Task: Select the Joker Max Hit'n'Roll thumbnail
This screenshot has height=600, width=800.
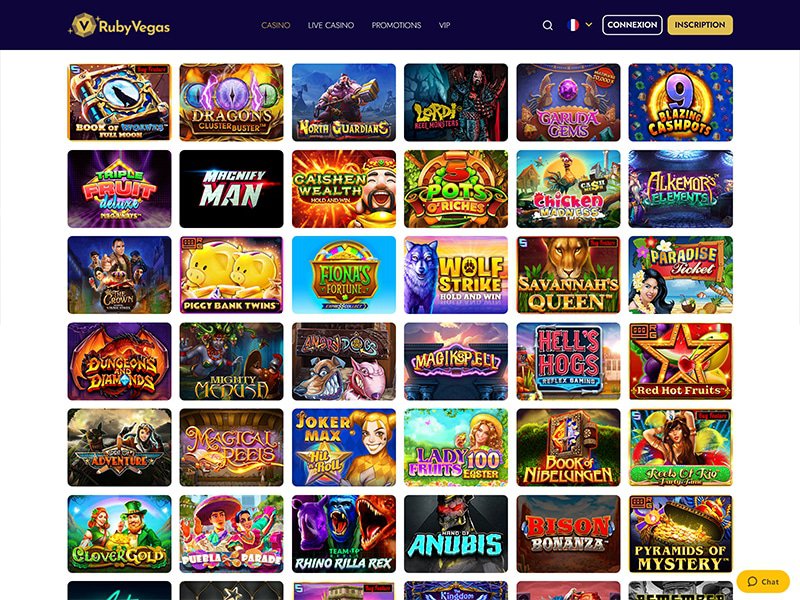Action: click(x=343, y=447)
